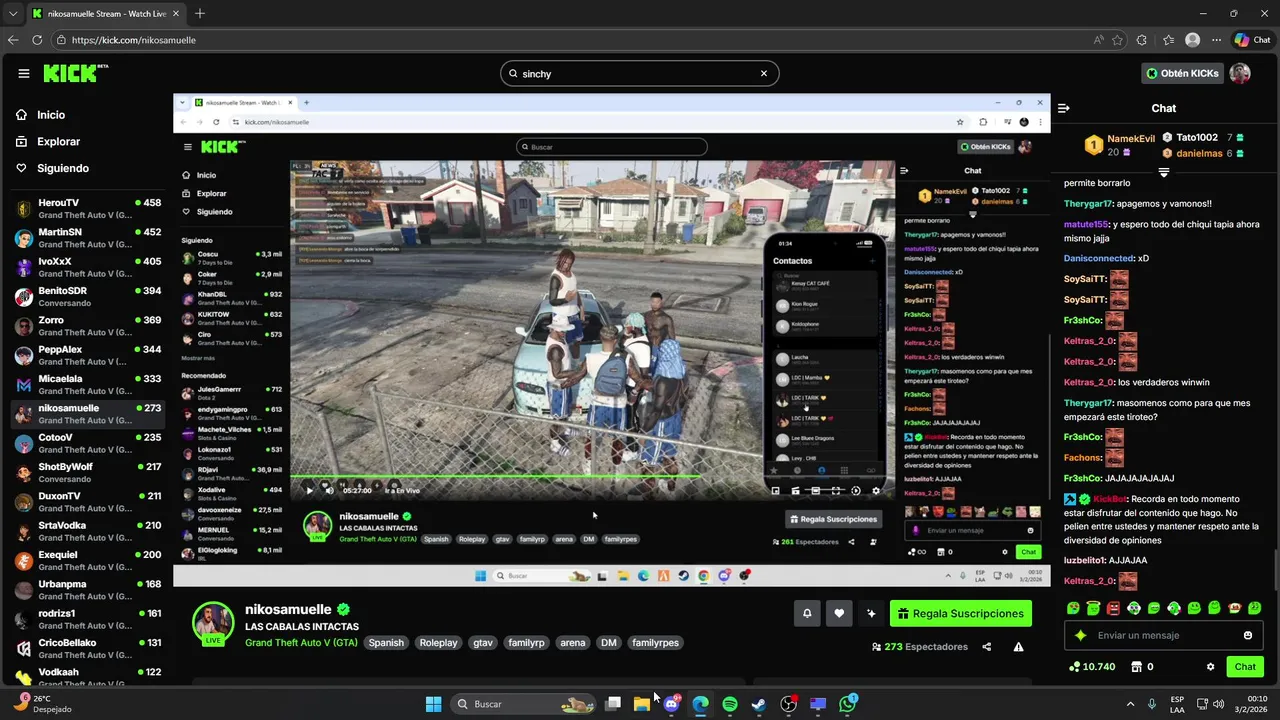Screen dimensions: 1280x720
Task: Click Regala Suscripciones button
Action: (x=961, y=614)
